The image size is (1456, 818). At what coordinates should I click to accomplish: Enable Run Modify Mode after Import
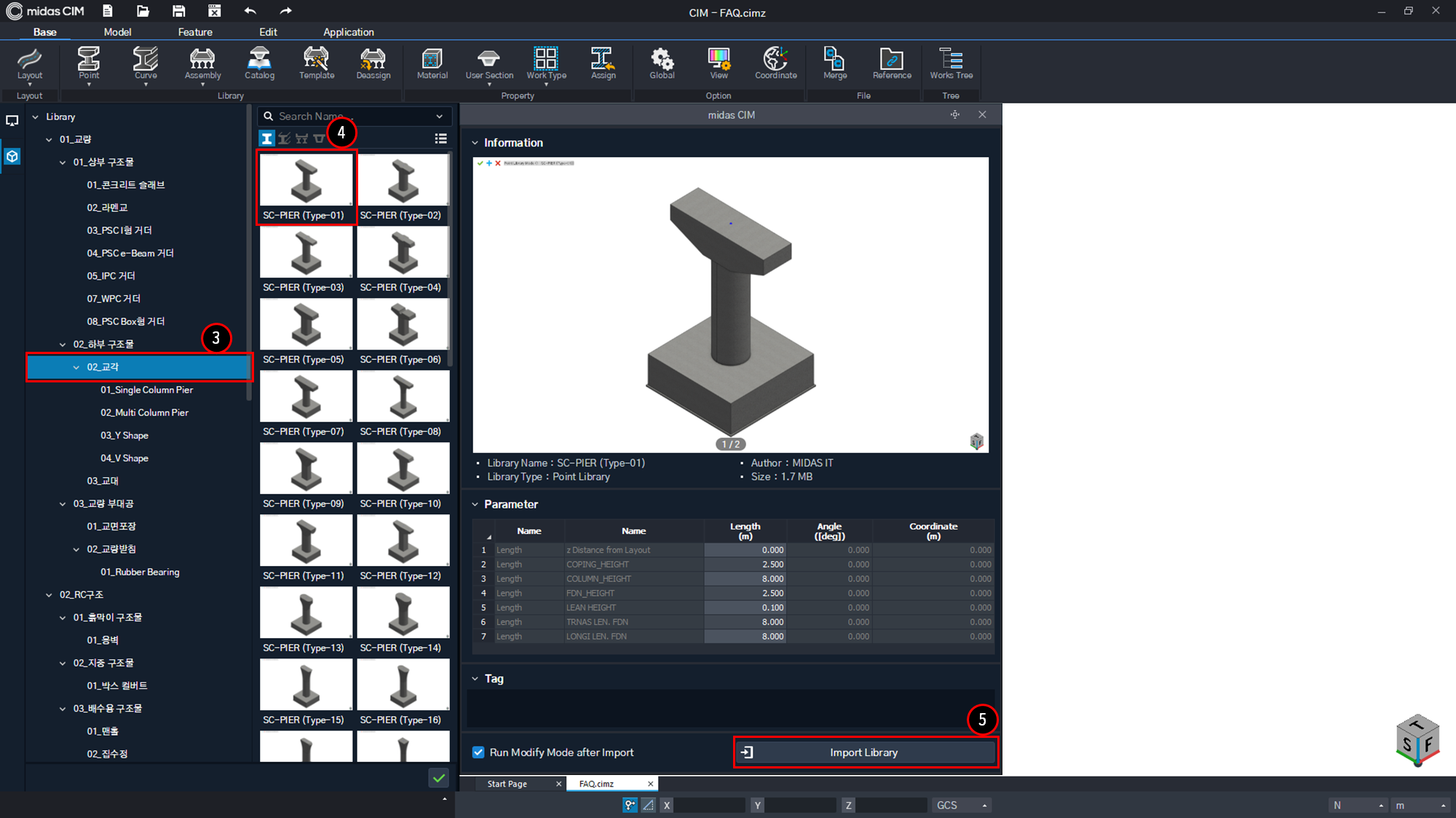[x=478, y=752]
